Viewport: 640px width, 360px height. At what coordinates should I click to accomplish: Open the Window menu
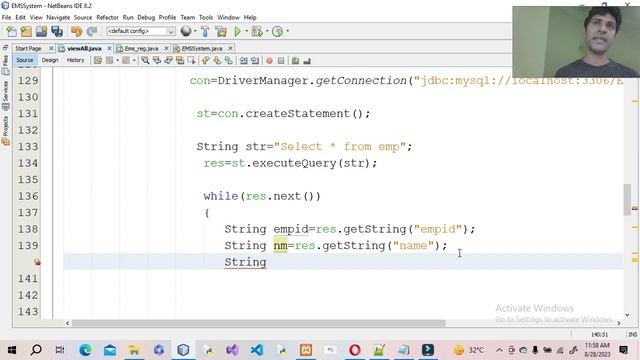(x=228, y=18)
